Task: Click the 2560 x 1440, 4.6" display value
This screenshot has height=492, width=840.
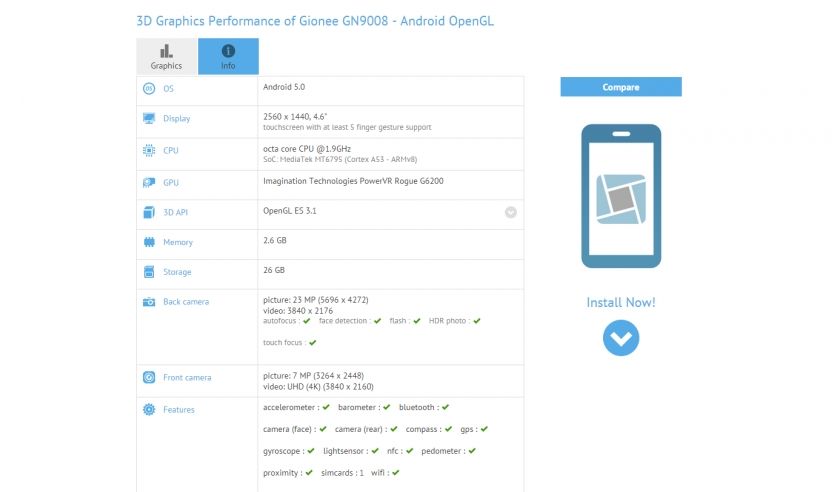Action: click(x=295, y=116)
